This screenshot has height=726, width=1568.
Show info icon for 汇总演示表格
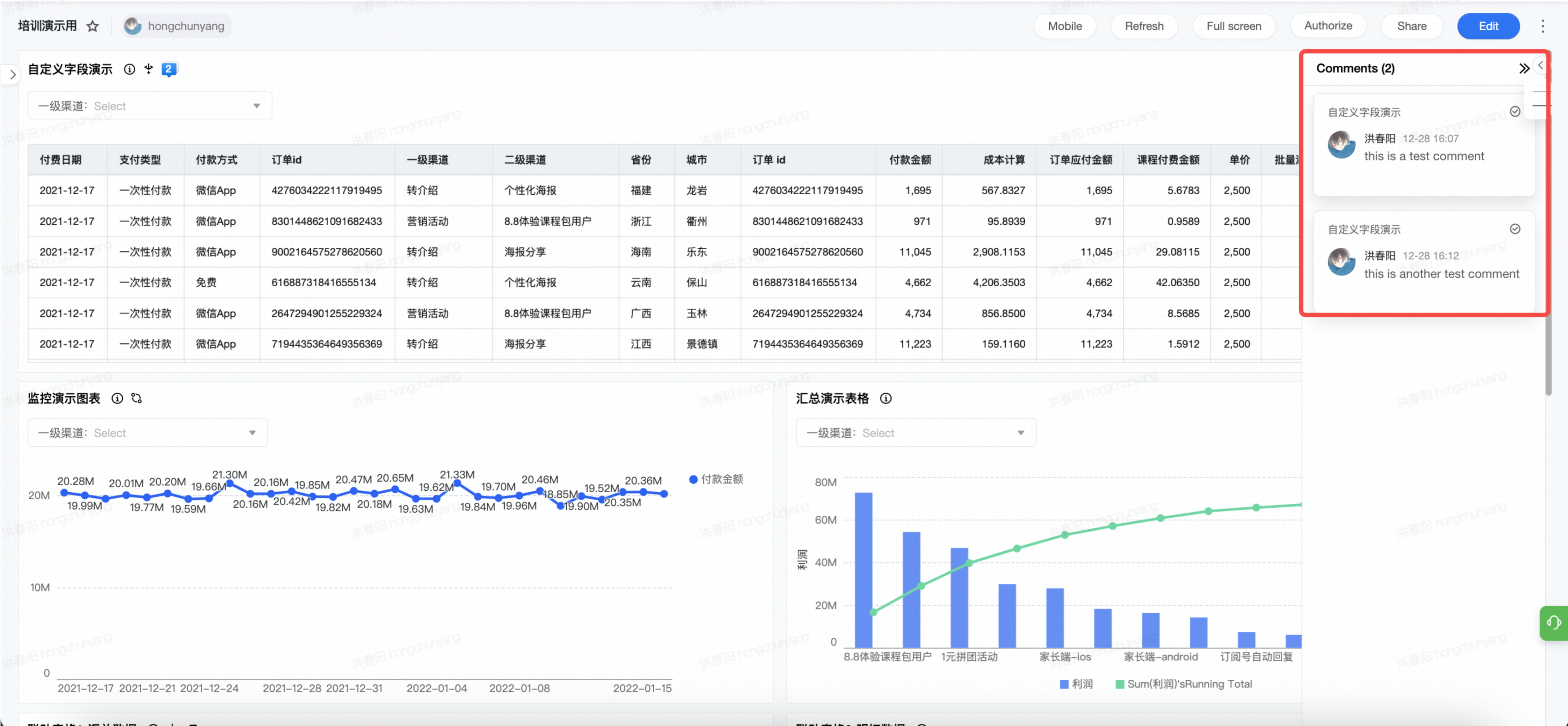[886, 398]
